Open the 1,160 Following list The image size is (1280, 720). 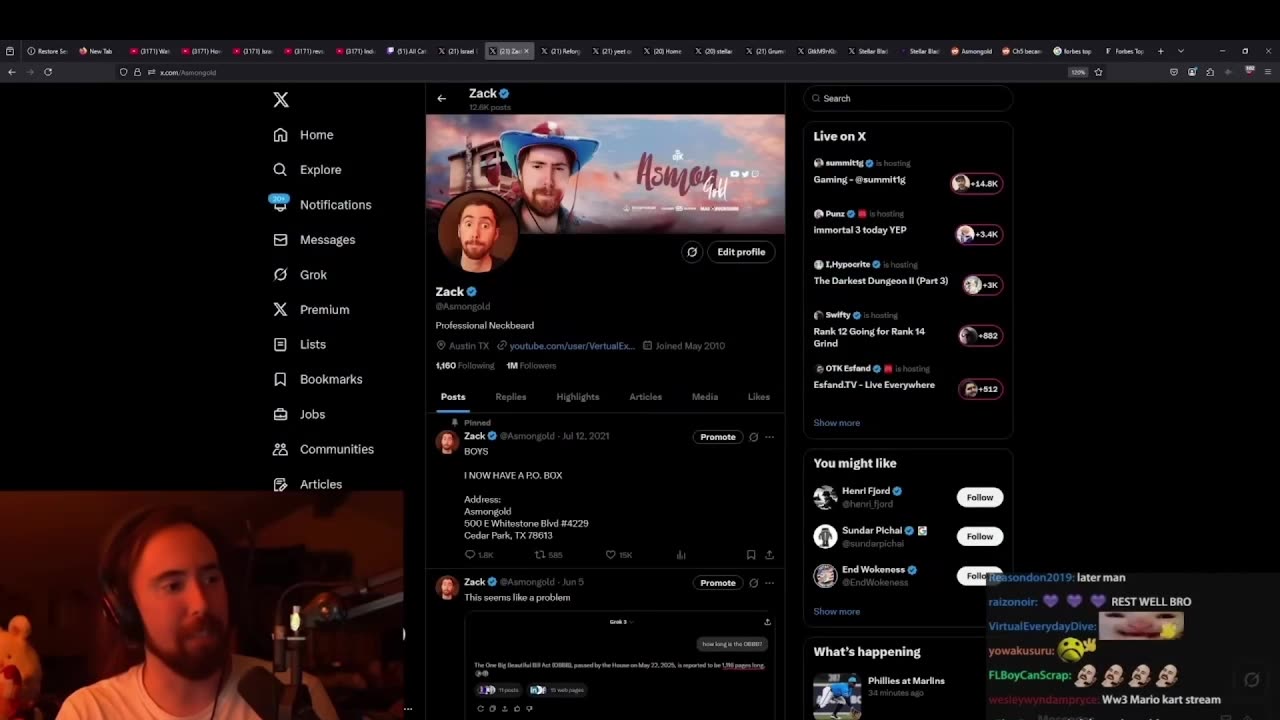tap(465, 366)
